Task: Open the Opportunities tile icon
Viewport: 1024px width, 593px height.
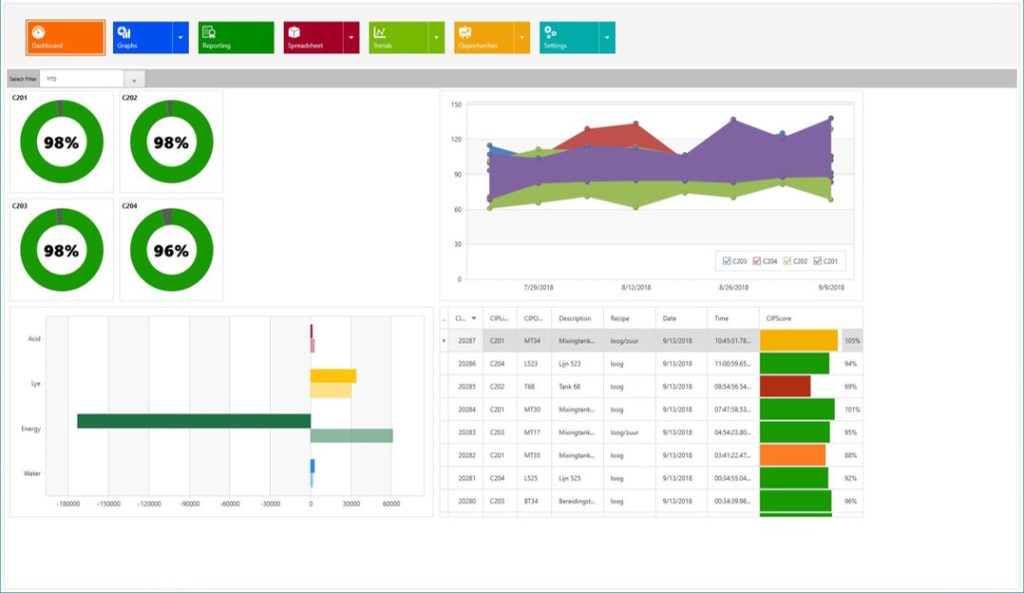Action: (x=465, y=32)
